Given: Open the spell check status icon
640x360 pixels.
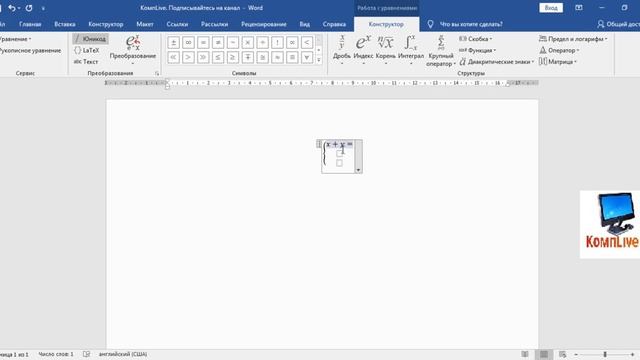Looking at the screenshot, I should click(87, 354).
